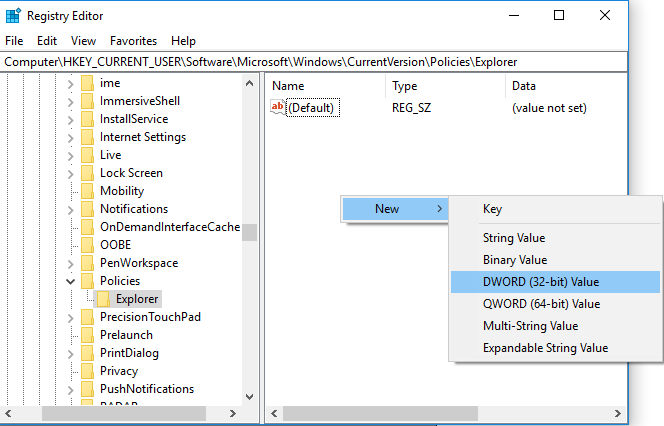
Task: Choose Expandable String Value option
Action: pos(555,348)
